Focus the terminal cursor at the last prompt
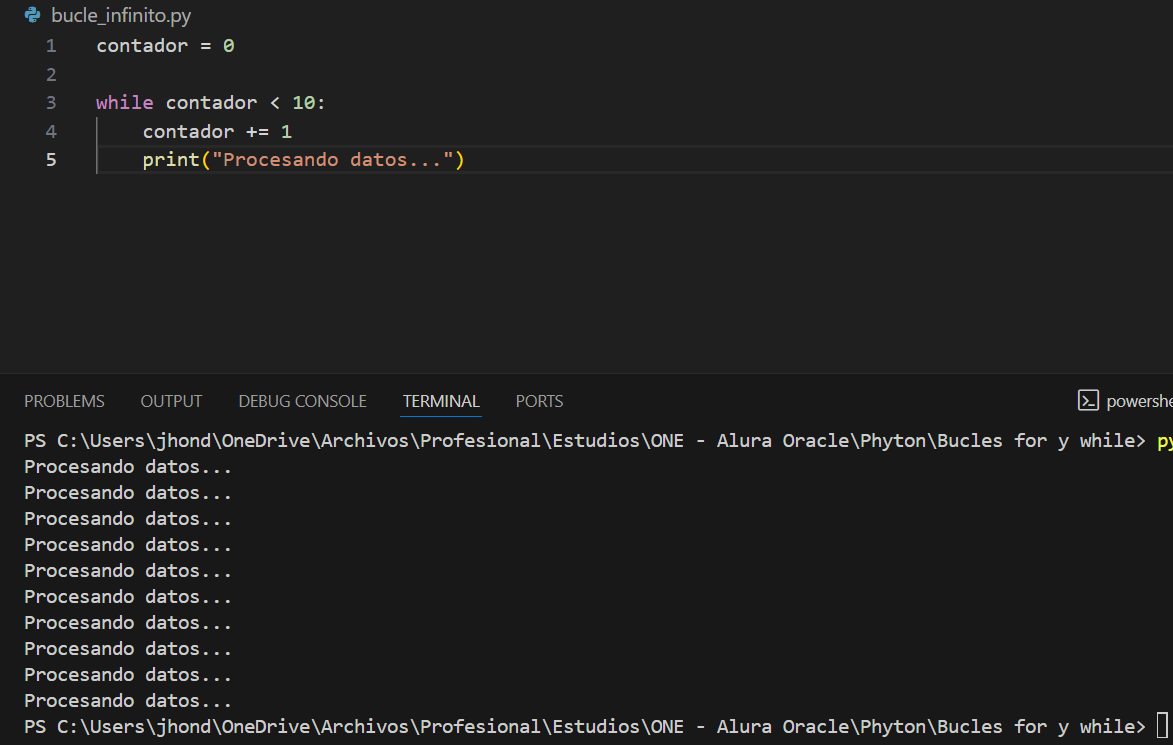The width and height of the screenshot is (1173, 745). pyautogui.click(x=1160, y=726)
